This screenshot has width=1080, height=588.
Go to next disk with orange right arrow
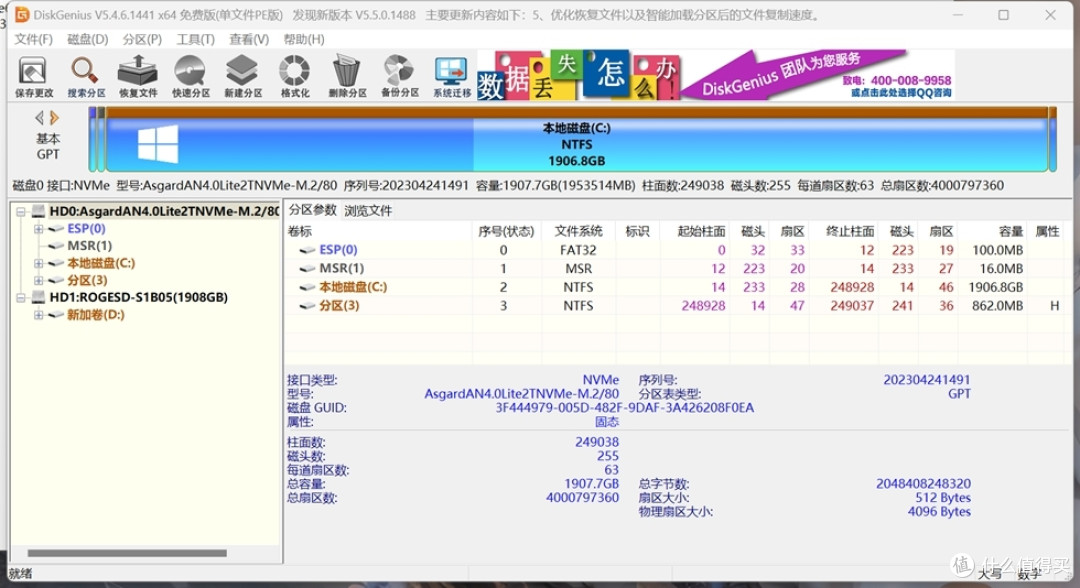pyautogui.click(x=54, y=118)
